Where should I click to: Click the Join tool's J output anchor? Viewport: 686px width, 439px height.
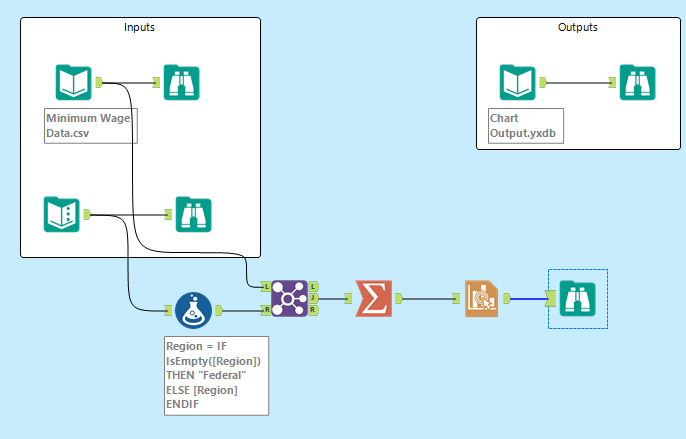point(313,298)
